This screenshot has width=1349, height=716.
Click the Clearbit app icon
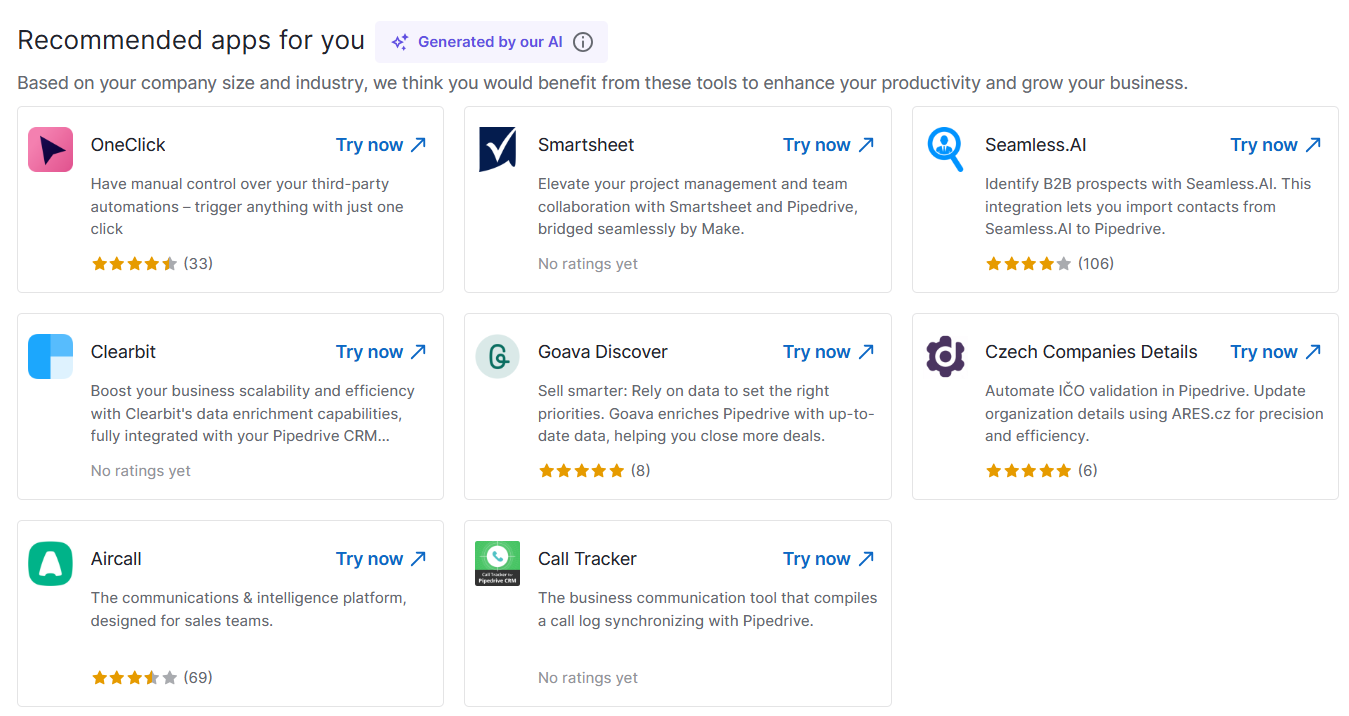point(50,355)
